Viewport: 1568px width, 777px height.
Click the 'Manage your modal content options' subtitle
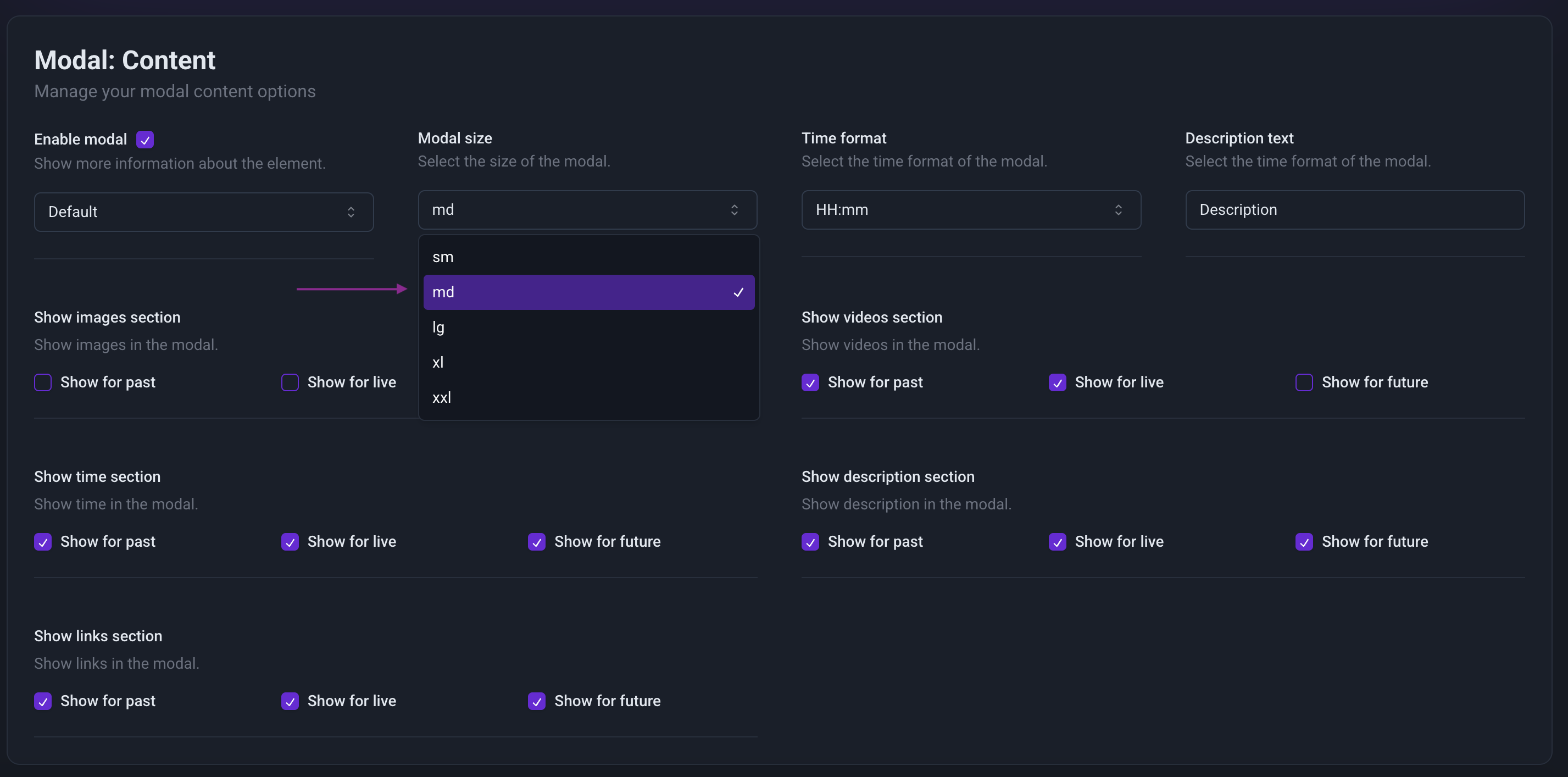coord(175,91)
